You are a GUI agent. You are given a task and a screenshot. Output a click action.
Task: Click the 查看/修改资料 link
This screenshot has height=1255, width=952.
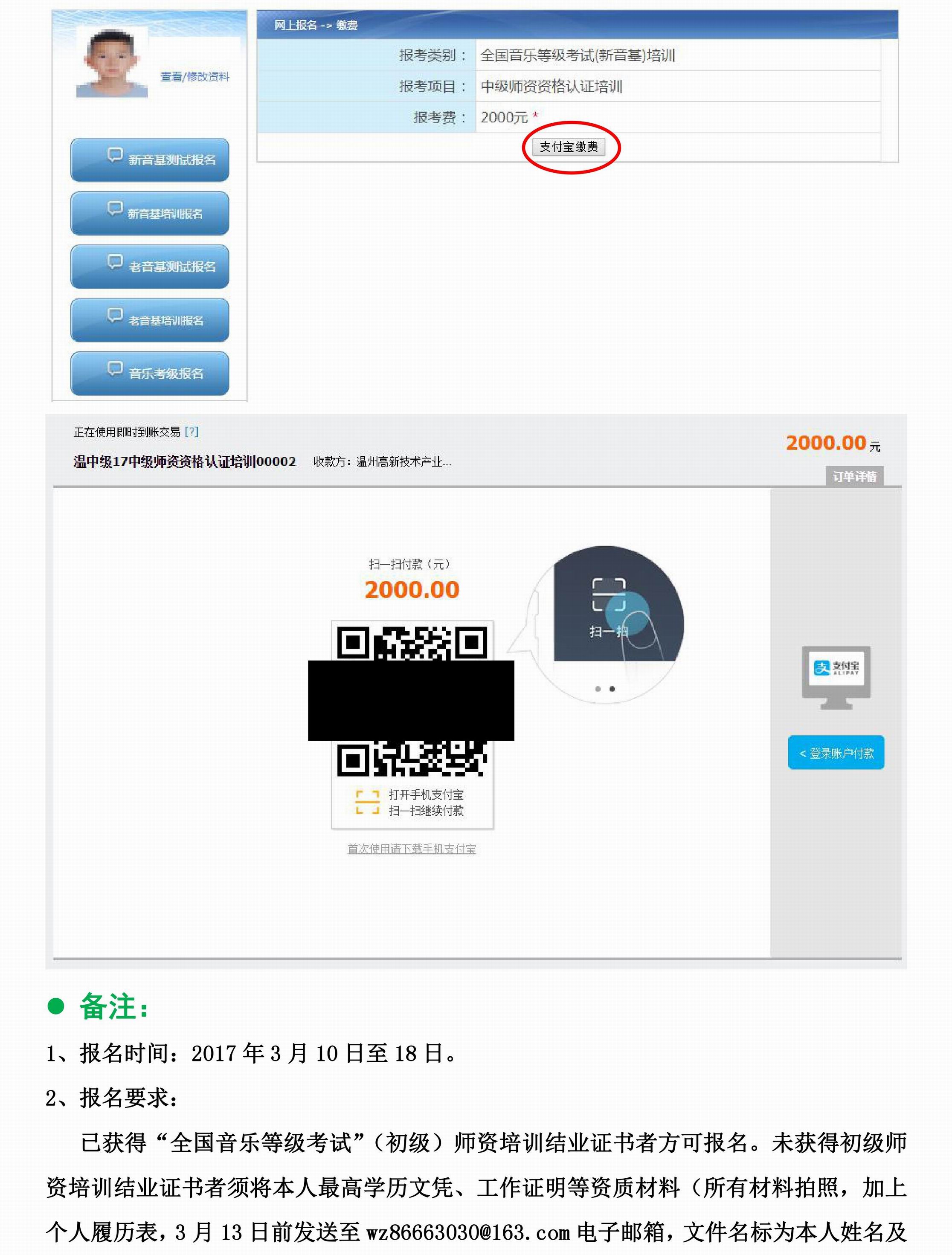tap(194, 77)
